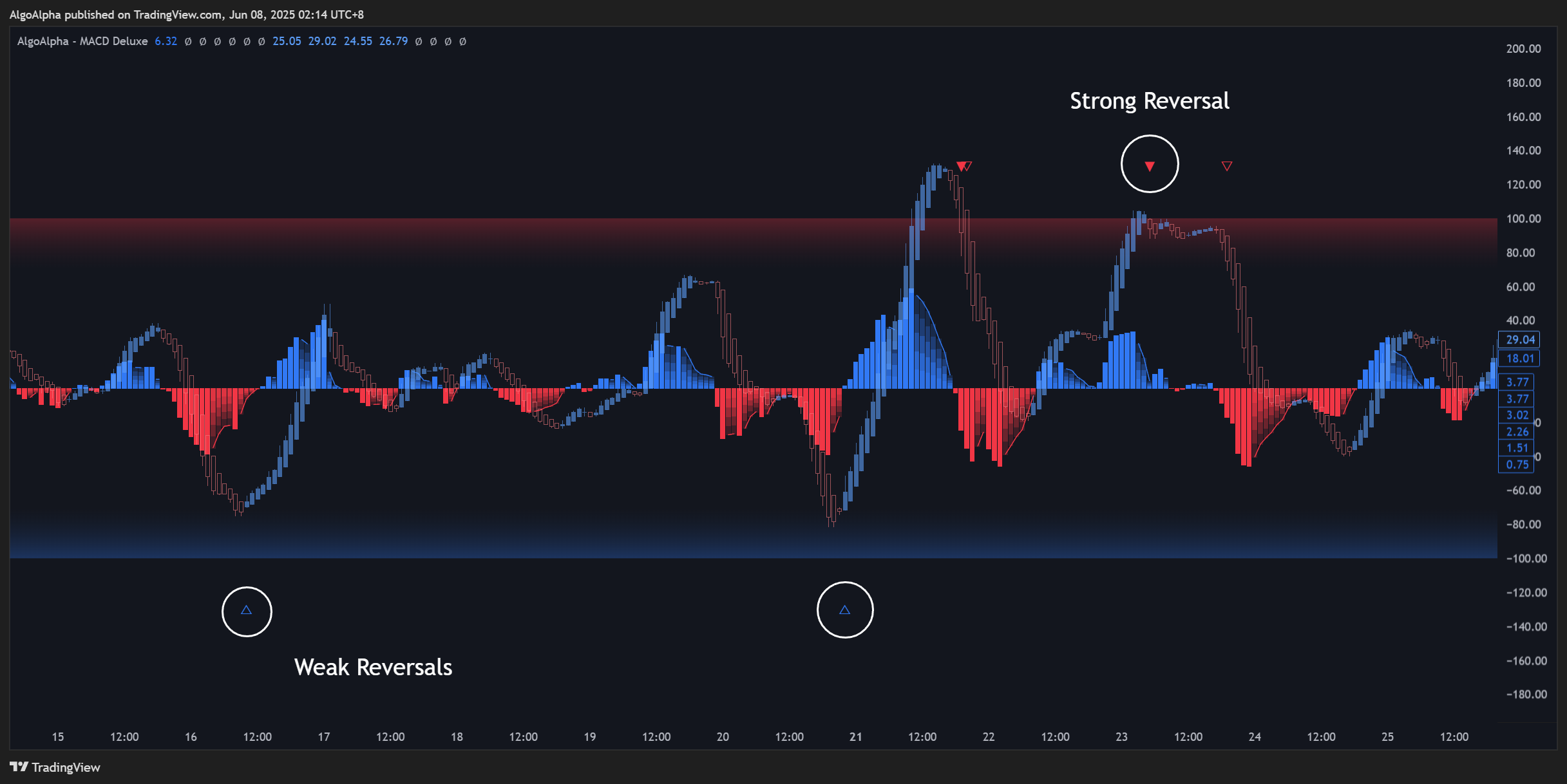
Task: Click the solid red down-triangle under Strong Reversal
Action: 1150,166
